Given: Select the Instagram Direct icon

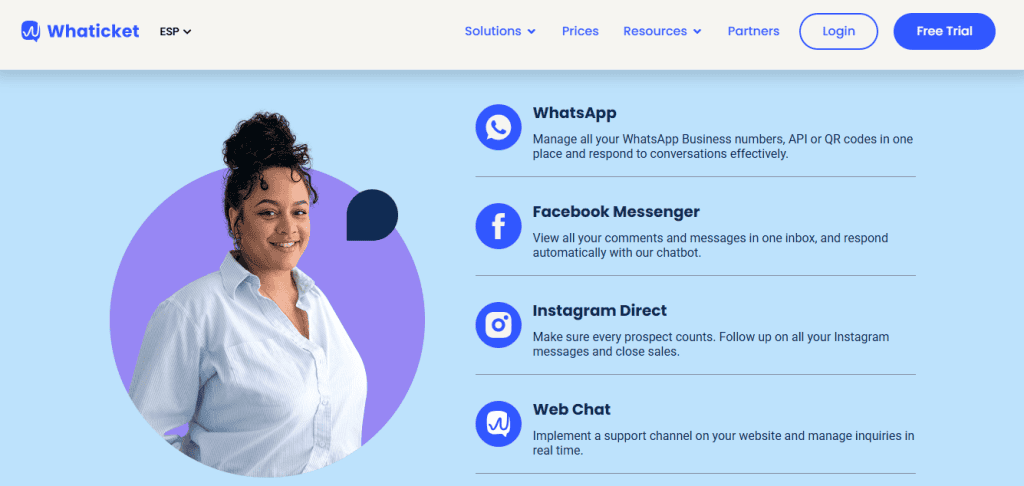Looking at the screenshot, I should tap(498, 325).
